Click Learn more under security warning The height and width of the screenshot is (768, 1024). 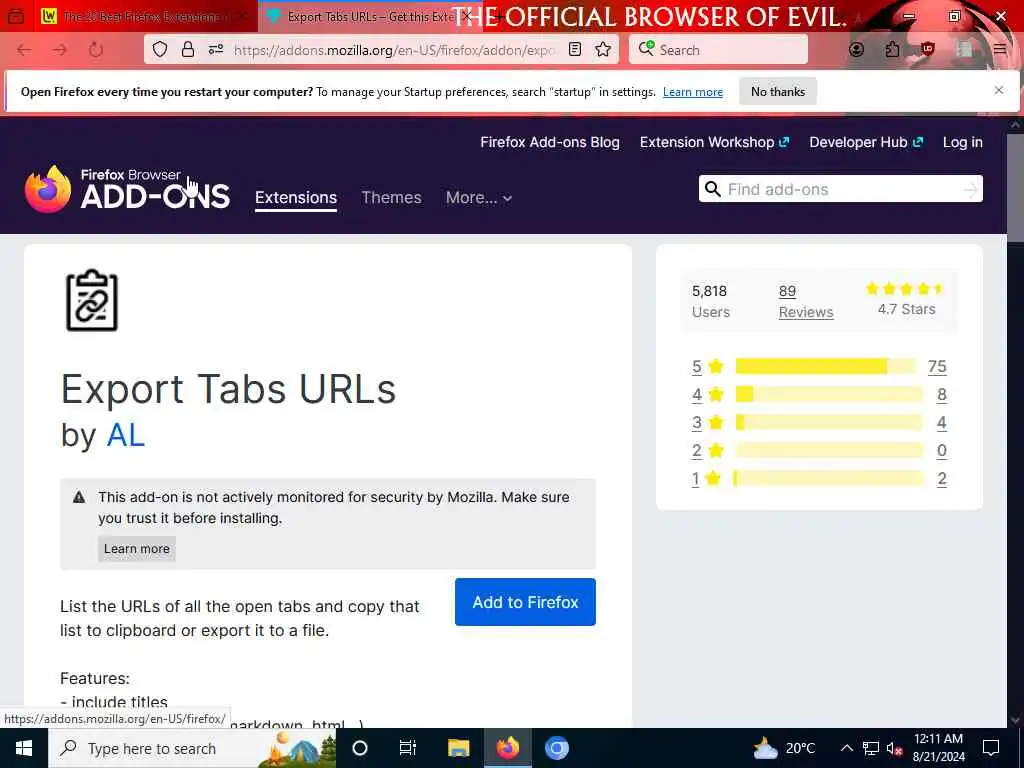point(136,549)
